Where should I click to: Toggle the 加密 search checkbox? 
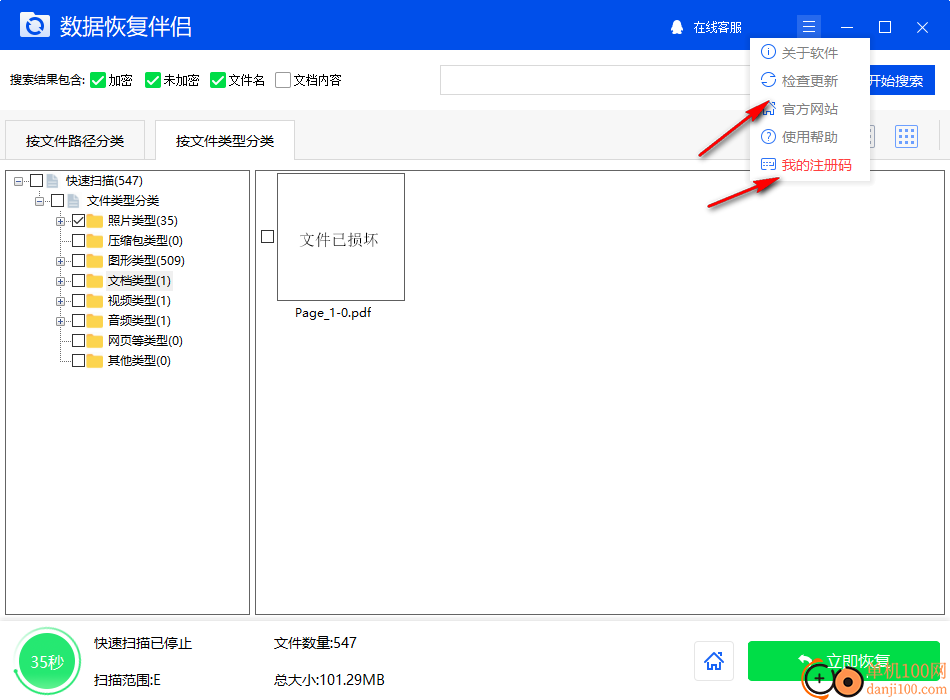tap(98, 80)
